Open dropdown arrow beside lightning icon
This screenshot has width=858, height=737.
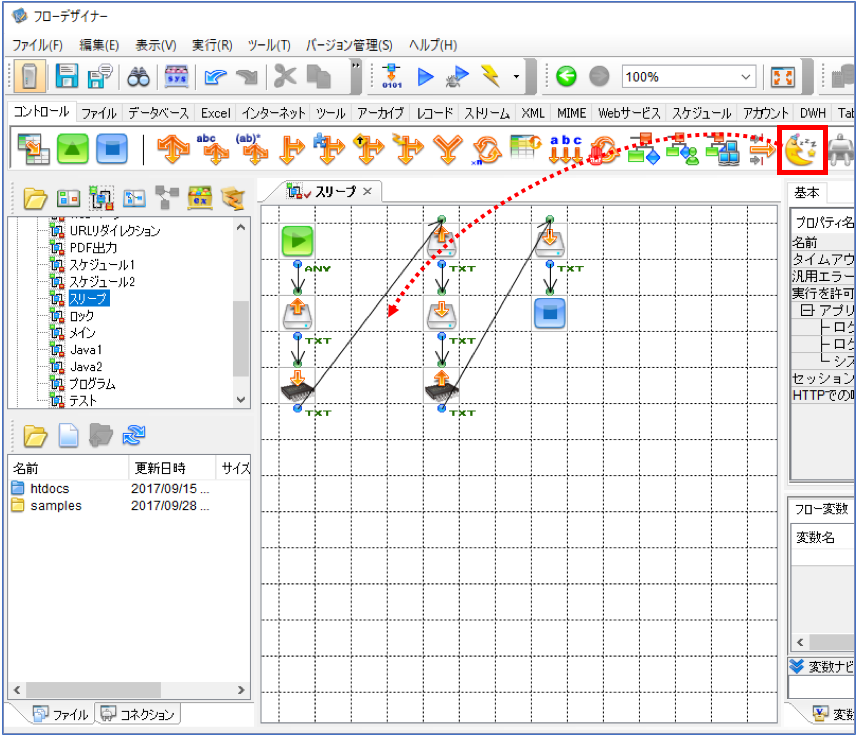(516, 77)
